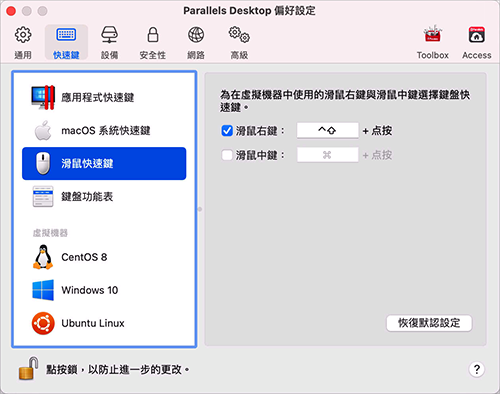Open the 通用 general preferences tab
This screenshot has width=500, height=394.
pos(23,42)
